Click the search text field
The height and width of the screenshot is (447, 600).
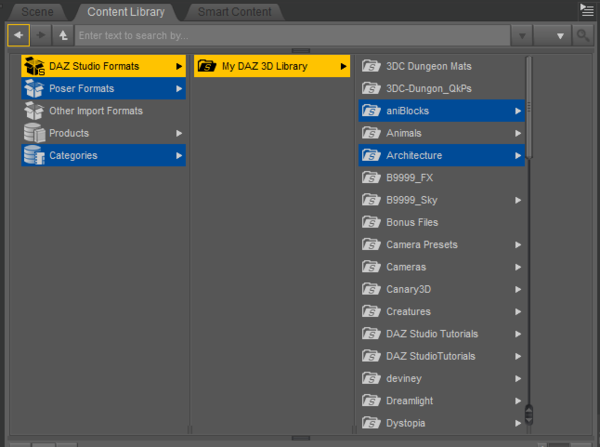tap(290, 35)
